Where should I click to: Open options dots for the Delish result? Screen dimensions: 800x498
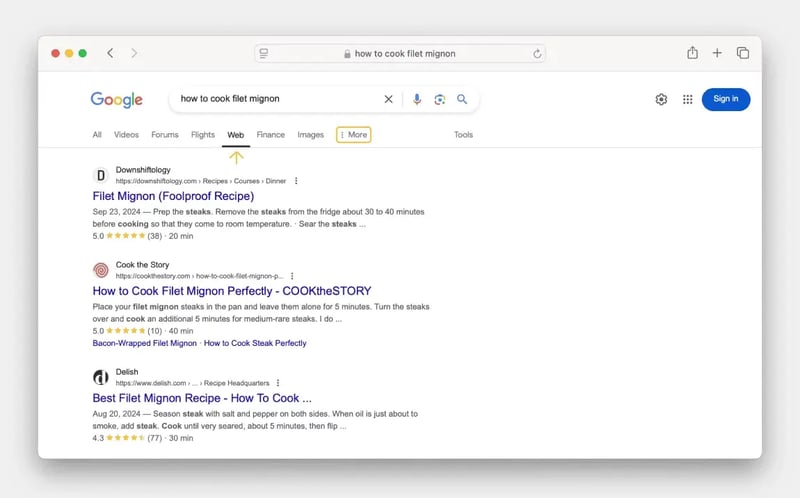(278, 383)
